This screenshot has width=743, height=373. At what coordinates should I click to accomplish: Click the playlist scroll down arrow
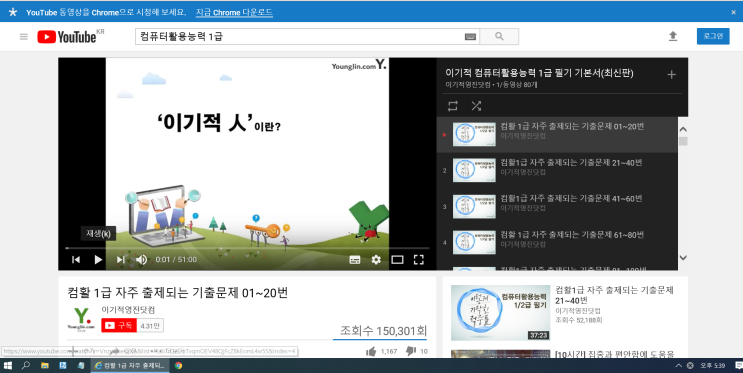point(683,258)
